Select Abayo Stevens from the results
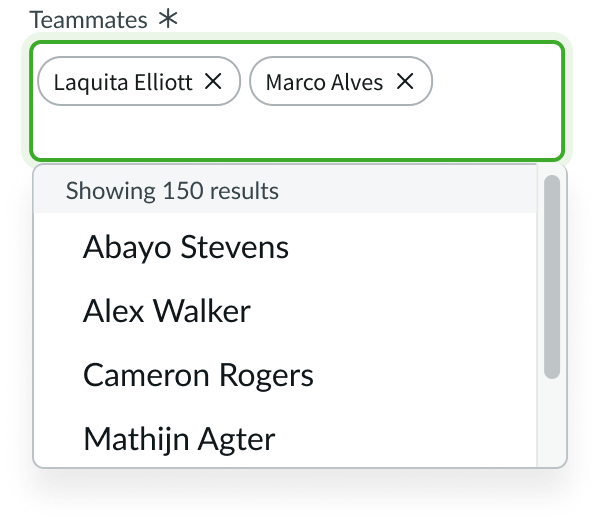This screenshot has width=600, height=525. tap(186, 247)
